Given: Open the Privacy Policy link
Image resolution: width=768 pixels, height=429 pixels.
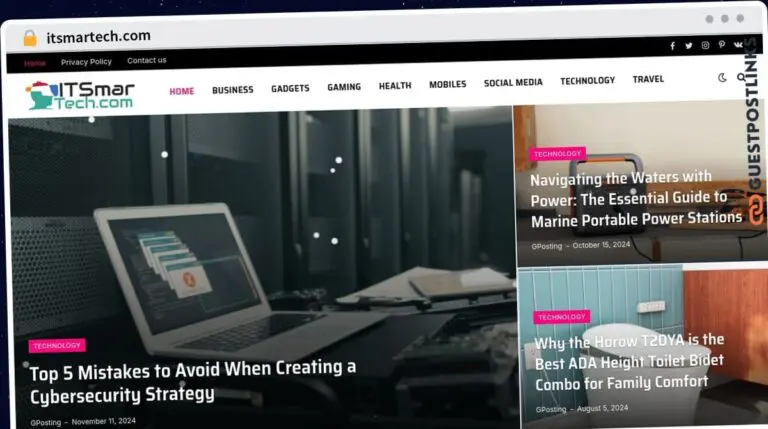Looking at the screenshot, I should (86, 62).
